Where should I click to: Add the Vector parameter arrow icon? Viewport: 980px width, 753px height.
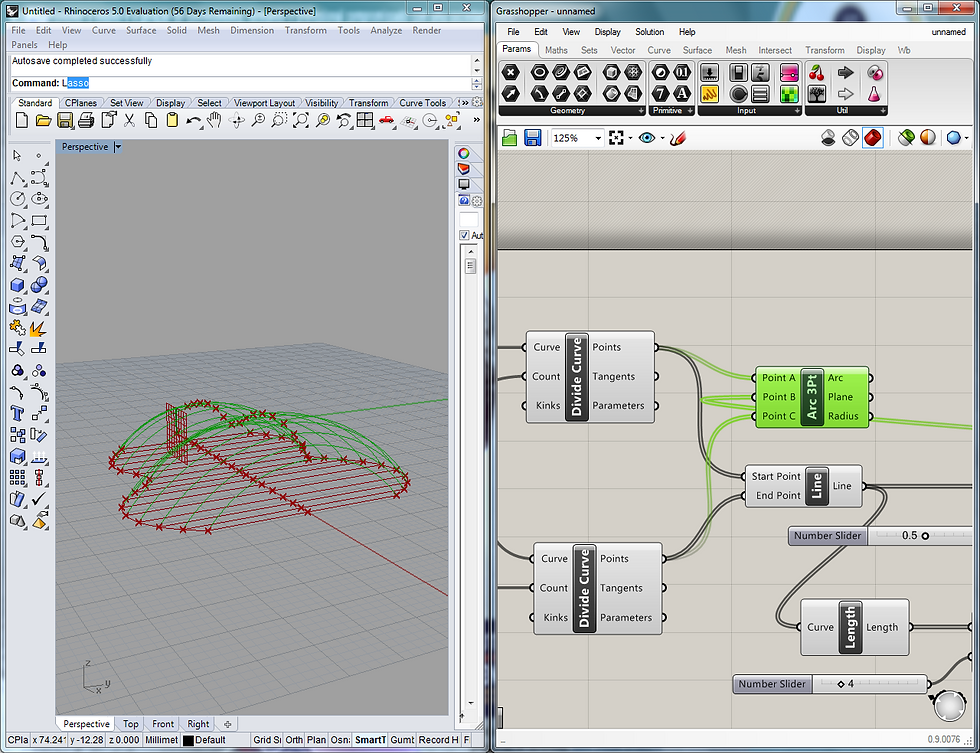point(511,94)
